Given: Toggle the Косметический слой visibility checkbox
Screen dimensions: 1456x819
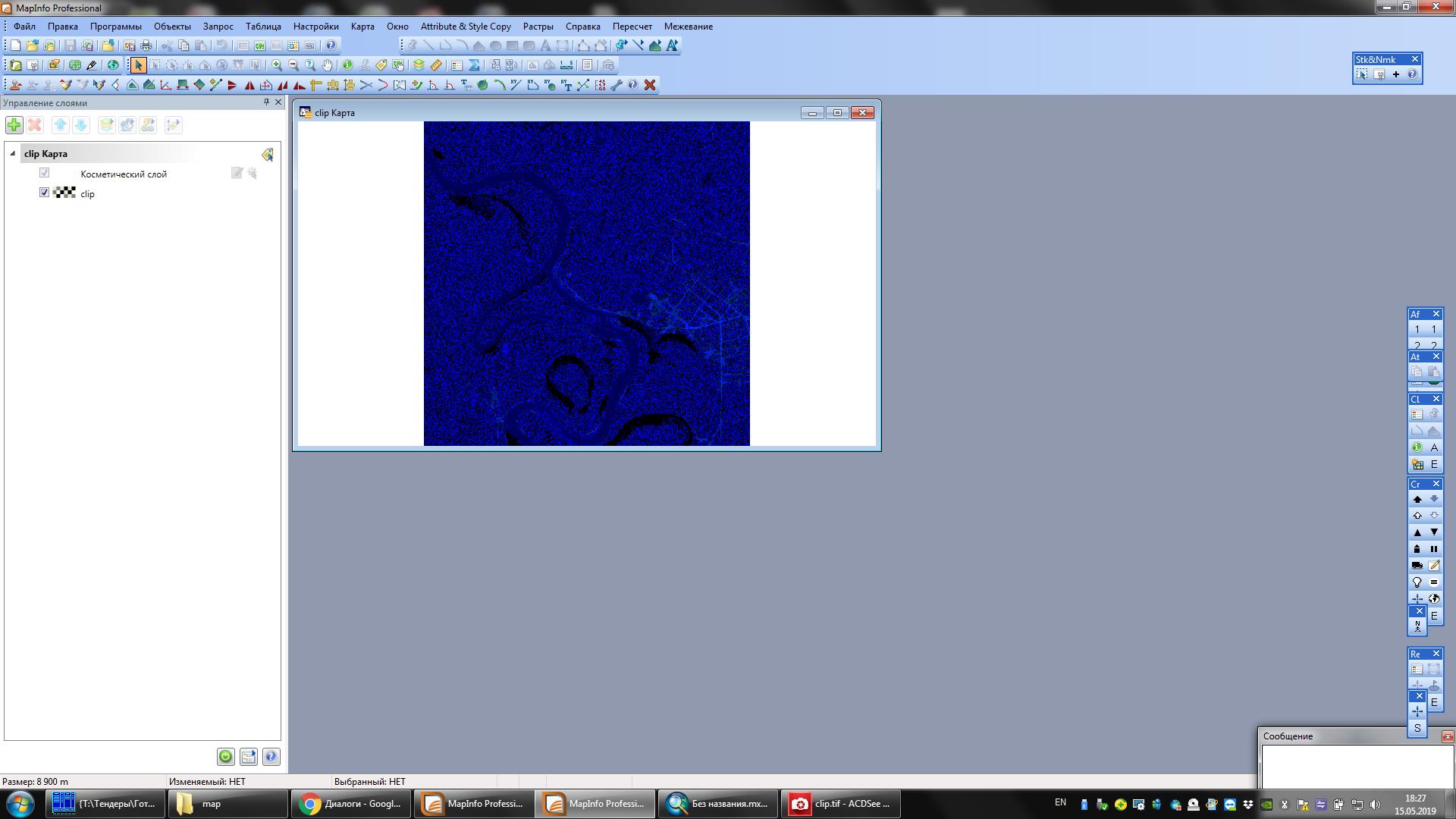Looking at the screenshot, I should tap(44, 173).
